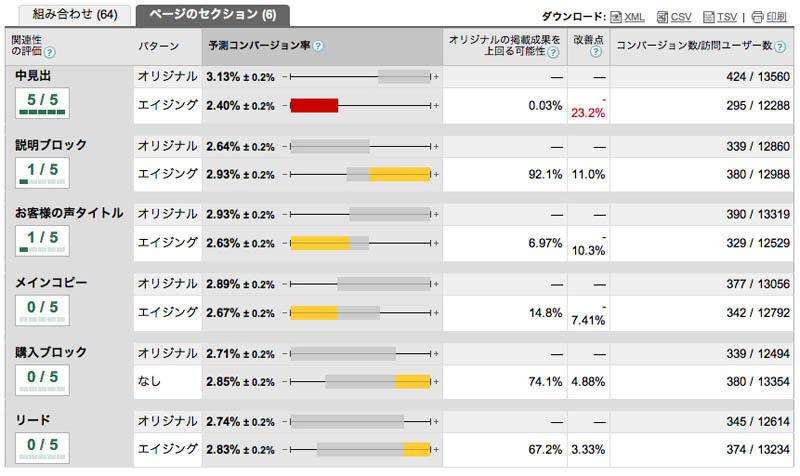
Task: Click the XML download icon
Action: [x=615, y=17]
